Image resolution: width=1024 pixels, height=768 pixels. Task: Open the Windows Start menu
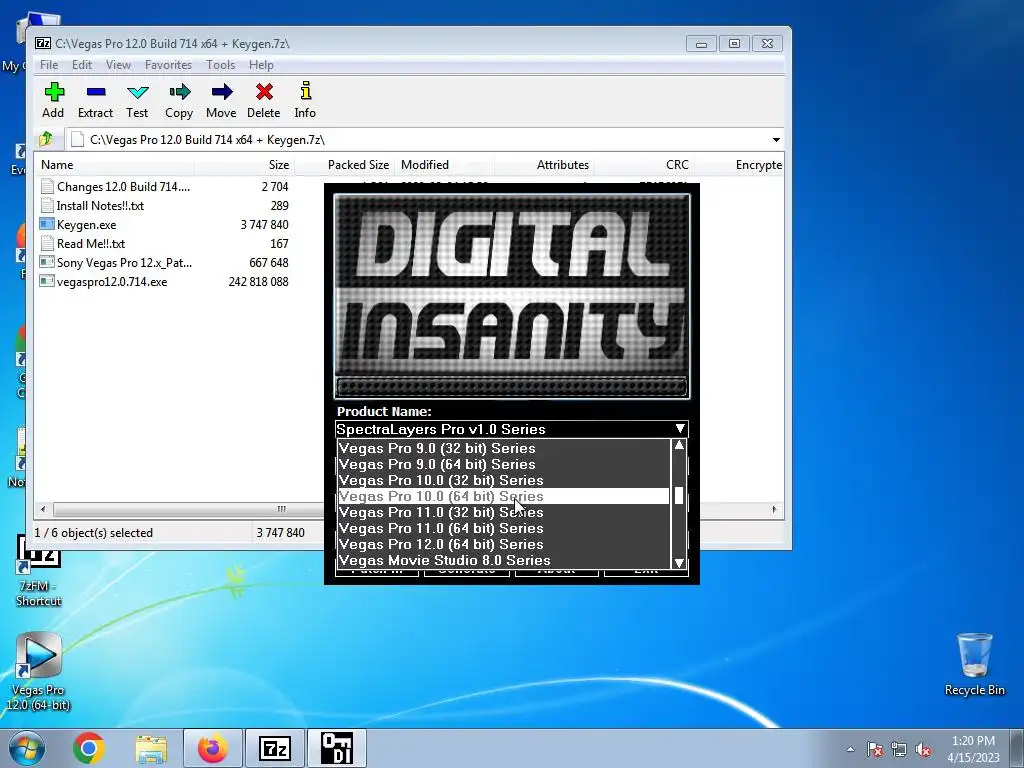point(27,748)
